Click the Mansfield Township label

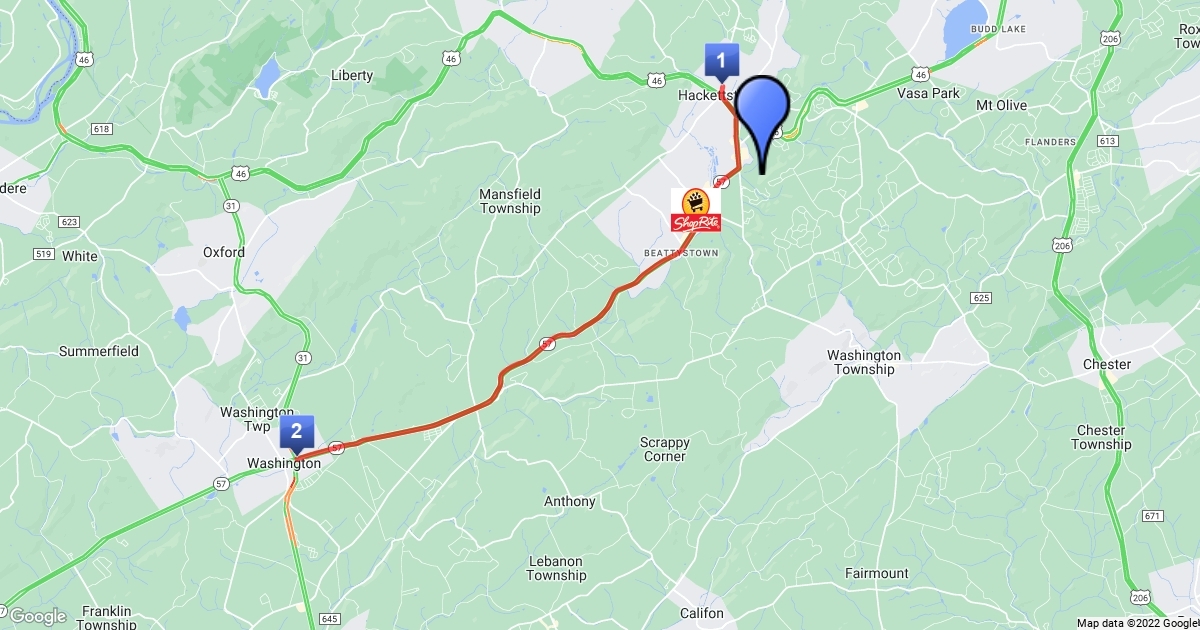coord(510,201)
